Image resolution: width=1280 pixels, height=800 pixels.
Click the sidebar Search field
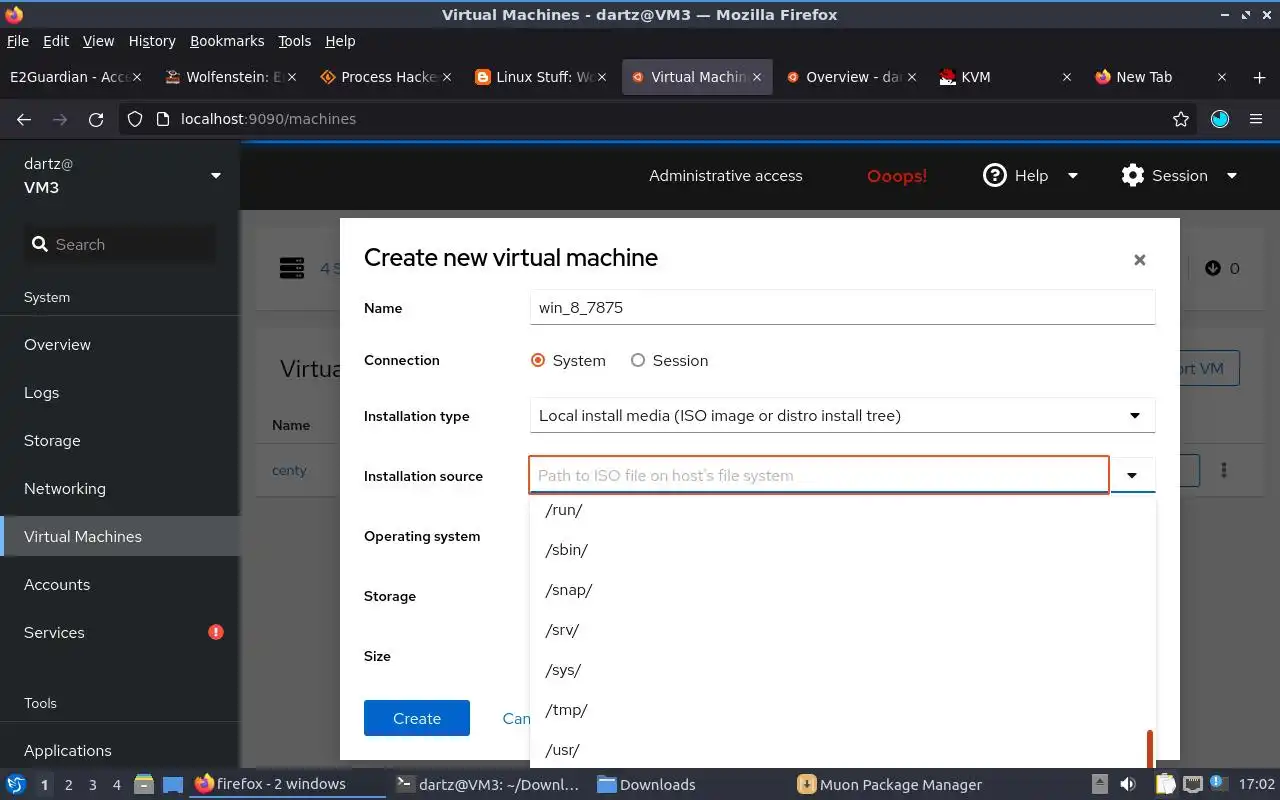point(120,244)
